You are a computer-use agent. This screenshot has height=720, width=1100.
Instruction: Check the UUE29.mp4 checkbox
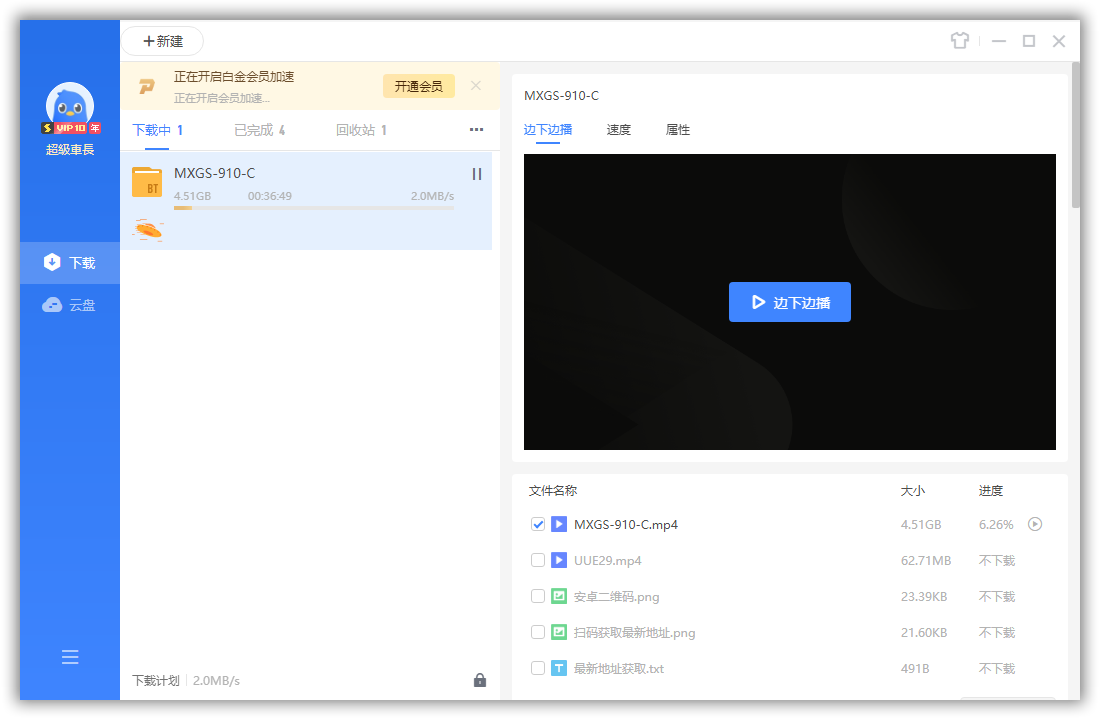537,560
